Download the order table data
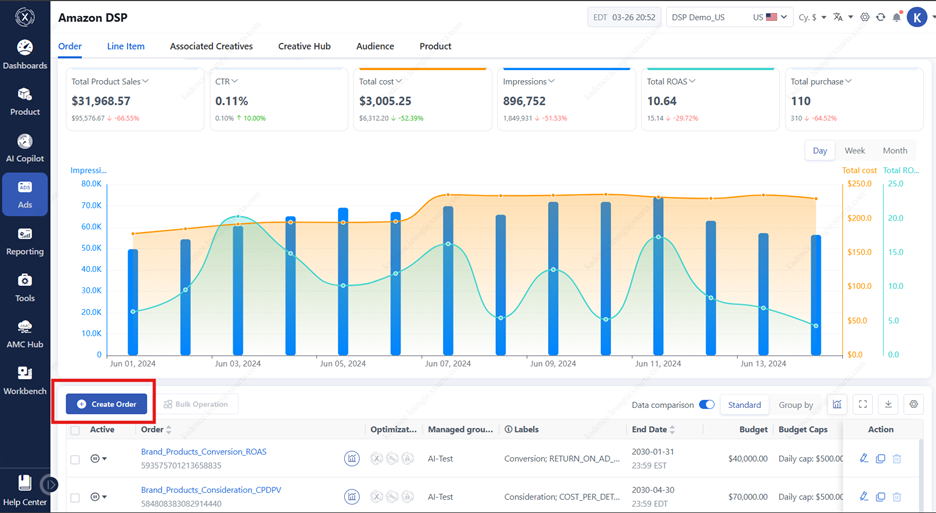Screen dimensions: 936x513 coord(888,404)
